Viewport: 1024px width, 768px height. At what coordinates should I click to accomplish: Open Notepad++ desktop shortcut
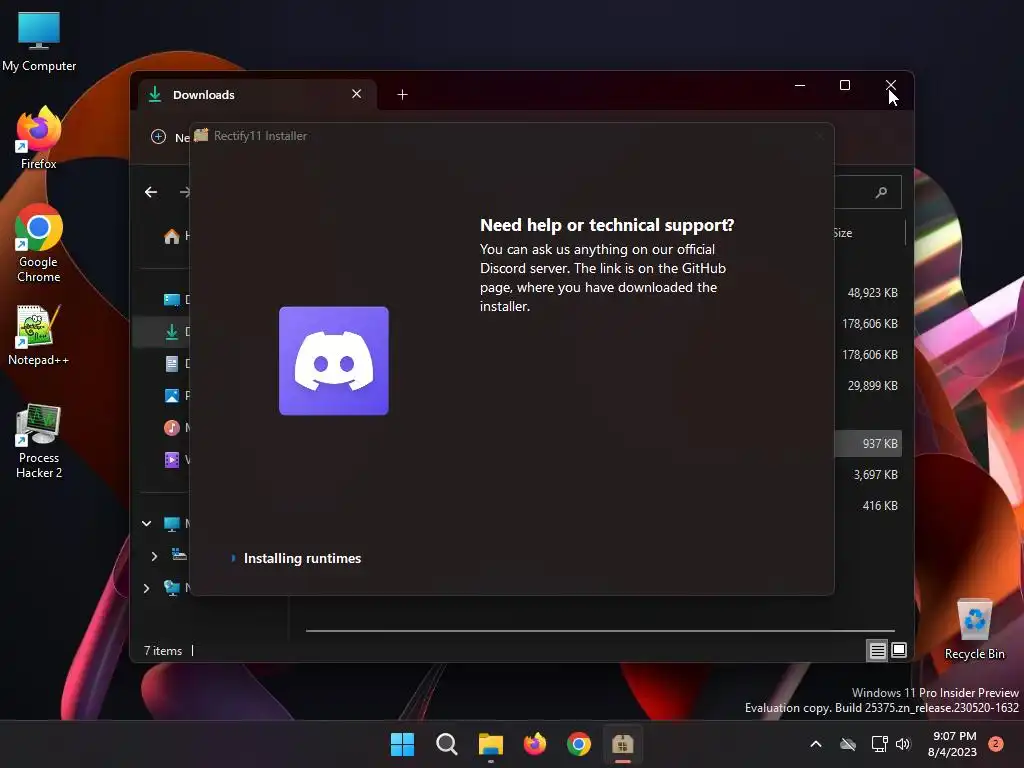click(39, 334)
